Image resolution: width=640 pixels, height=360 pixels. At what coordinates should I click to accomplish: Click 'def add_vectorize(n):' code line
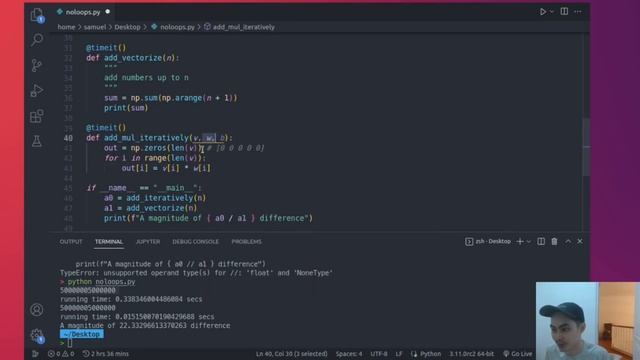(x=133, y=58)
